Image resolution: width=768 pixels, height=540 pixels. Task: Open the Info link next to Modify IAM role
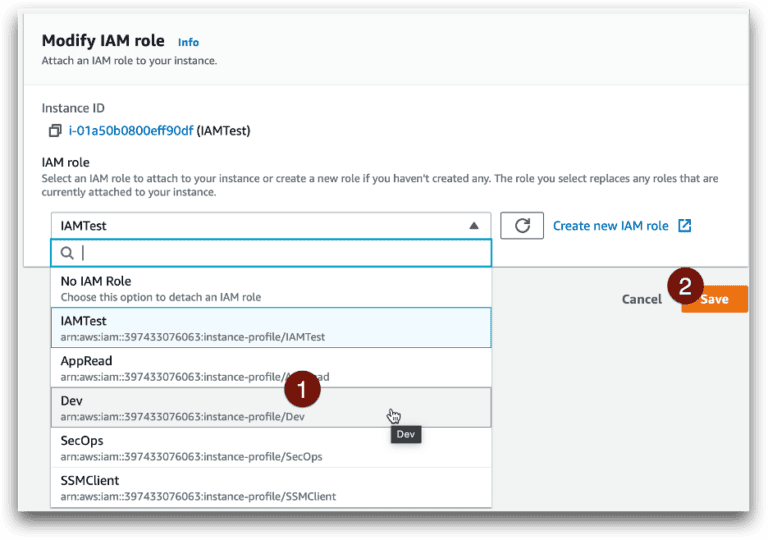coord(188,43)
